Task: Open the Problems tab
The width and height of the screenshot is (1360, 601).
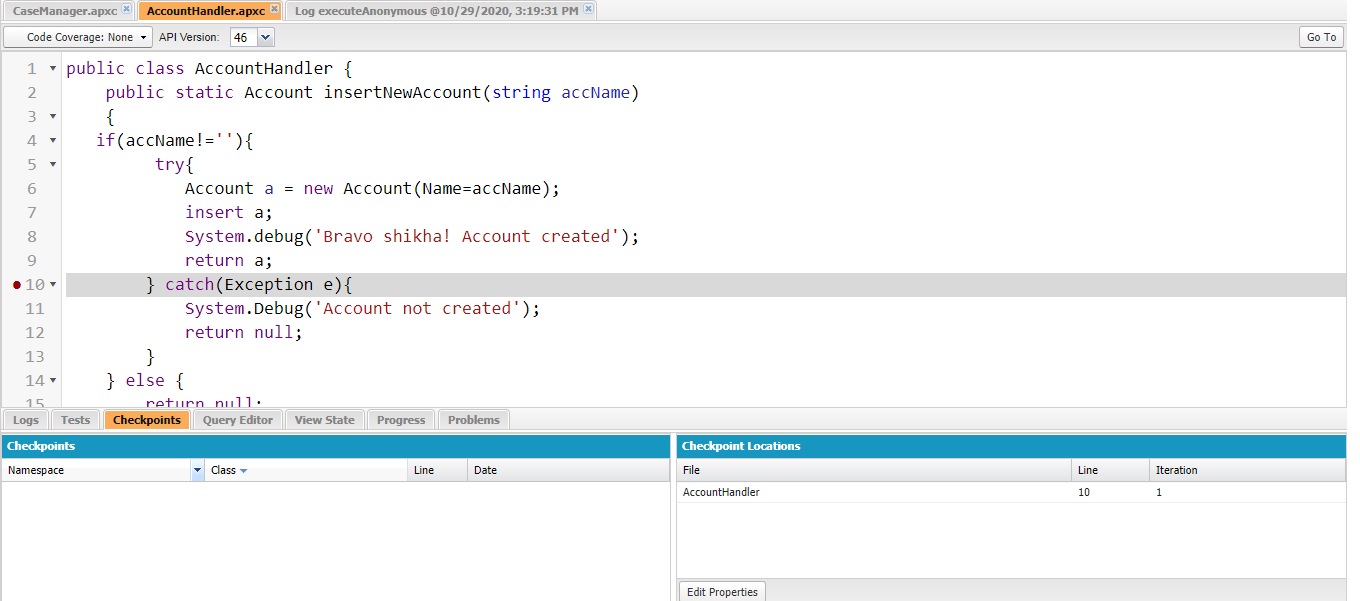Action: (473, 420)
